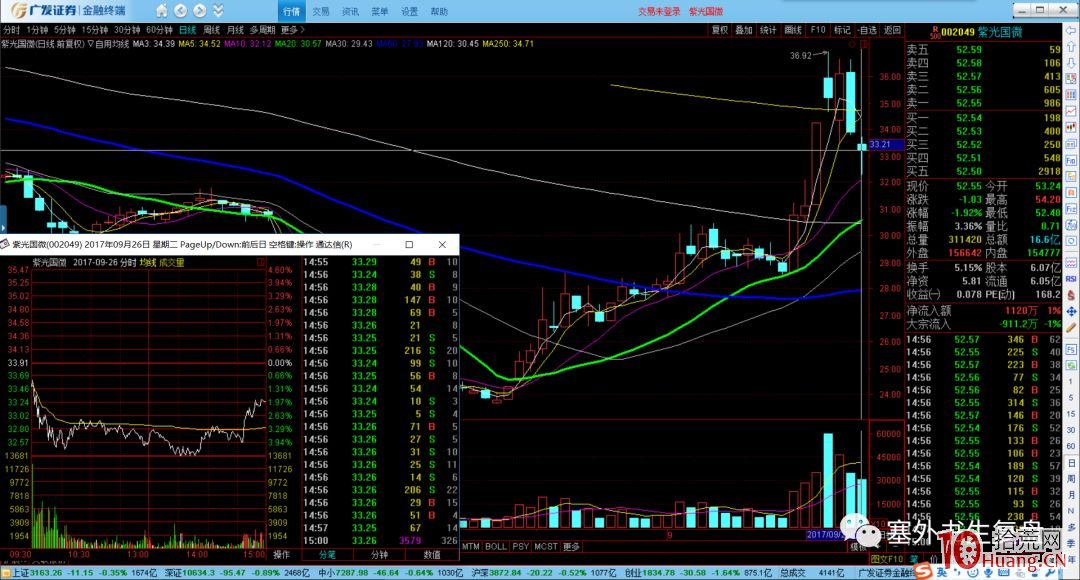Click the 统计 statistics button
Viewport: 1080px width, 580px height.
[x=768, y=30]
